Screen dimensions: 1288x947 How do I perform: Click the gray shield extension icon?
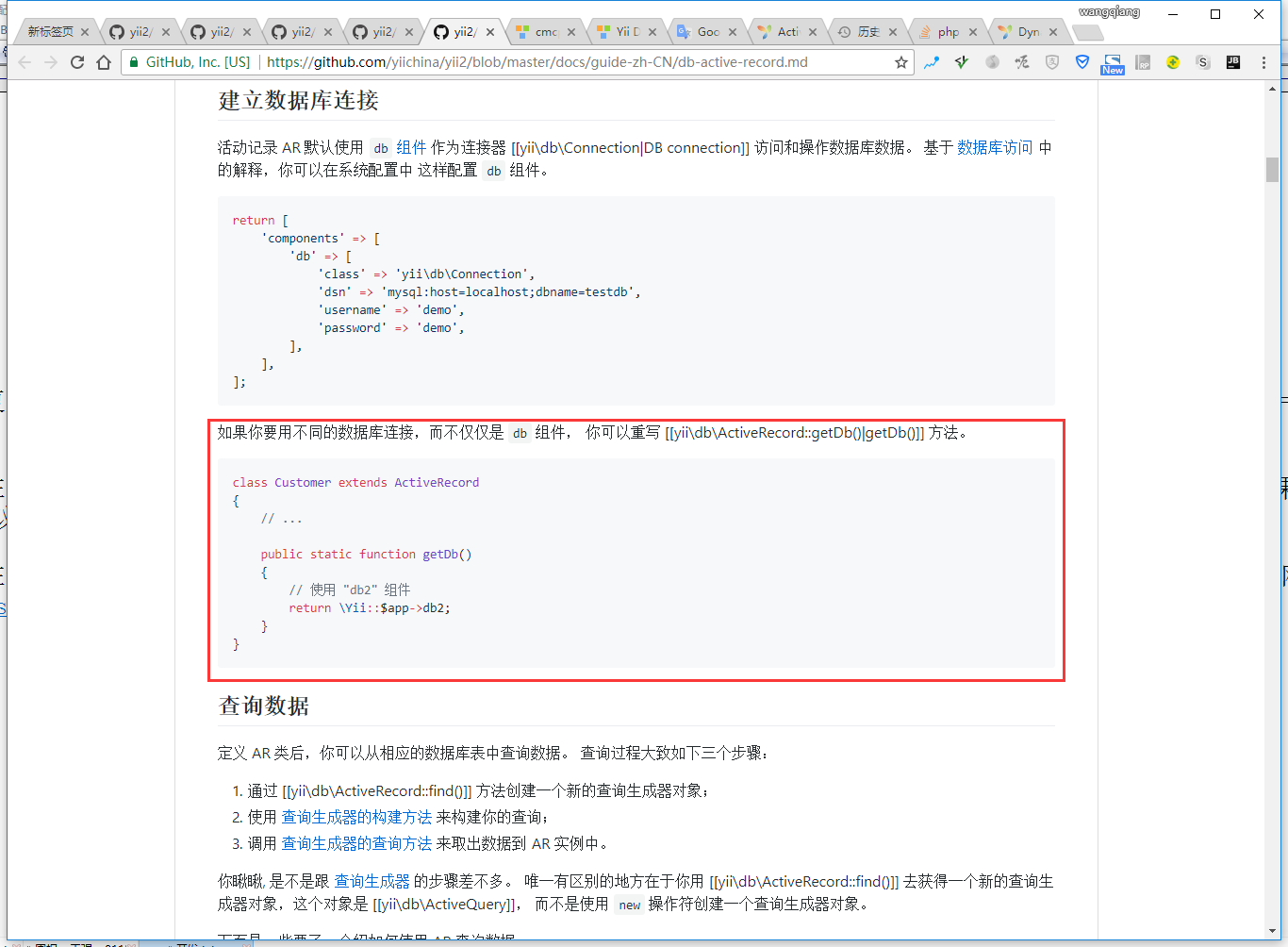point(1052,62)
